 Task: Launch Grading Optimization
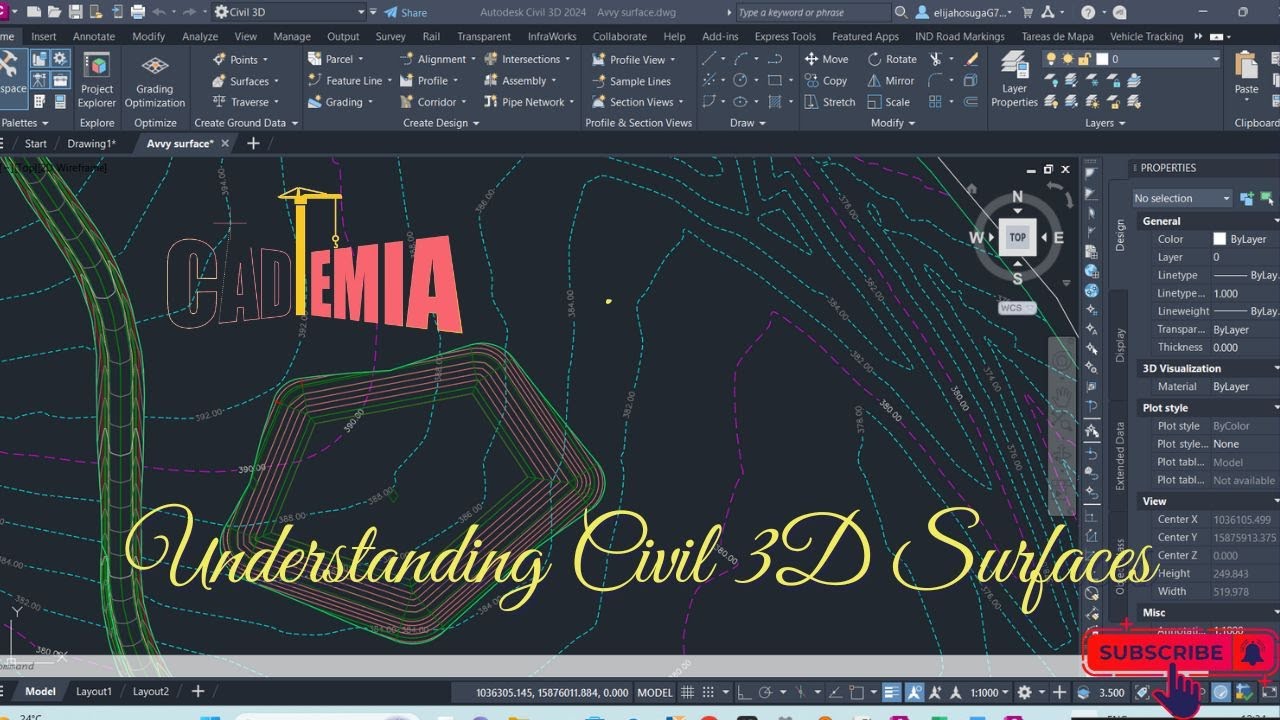point(154,80)
